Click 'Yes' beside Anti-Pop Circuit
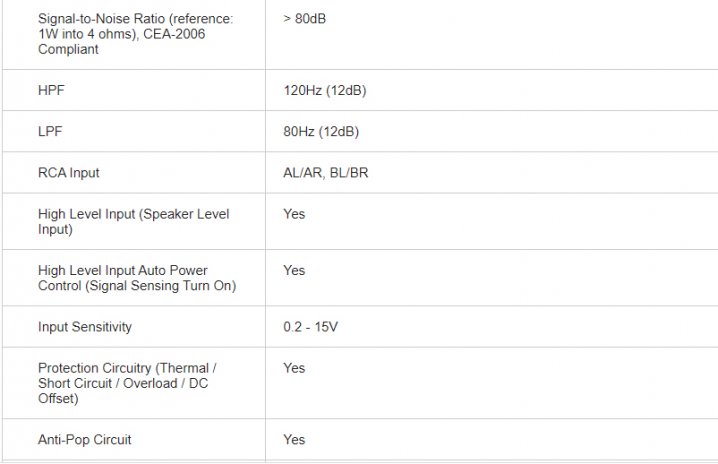 (x=294, y=439)
